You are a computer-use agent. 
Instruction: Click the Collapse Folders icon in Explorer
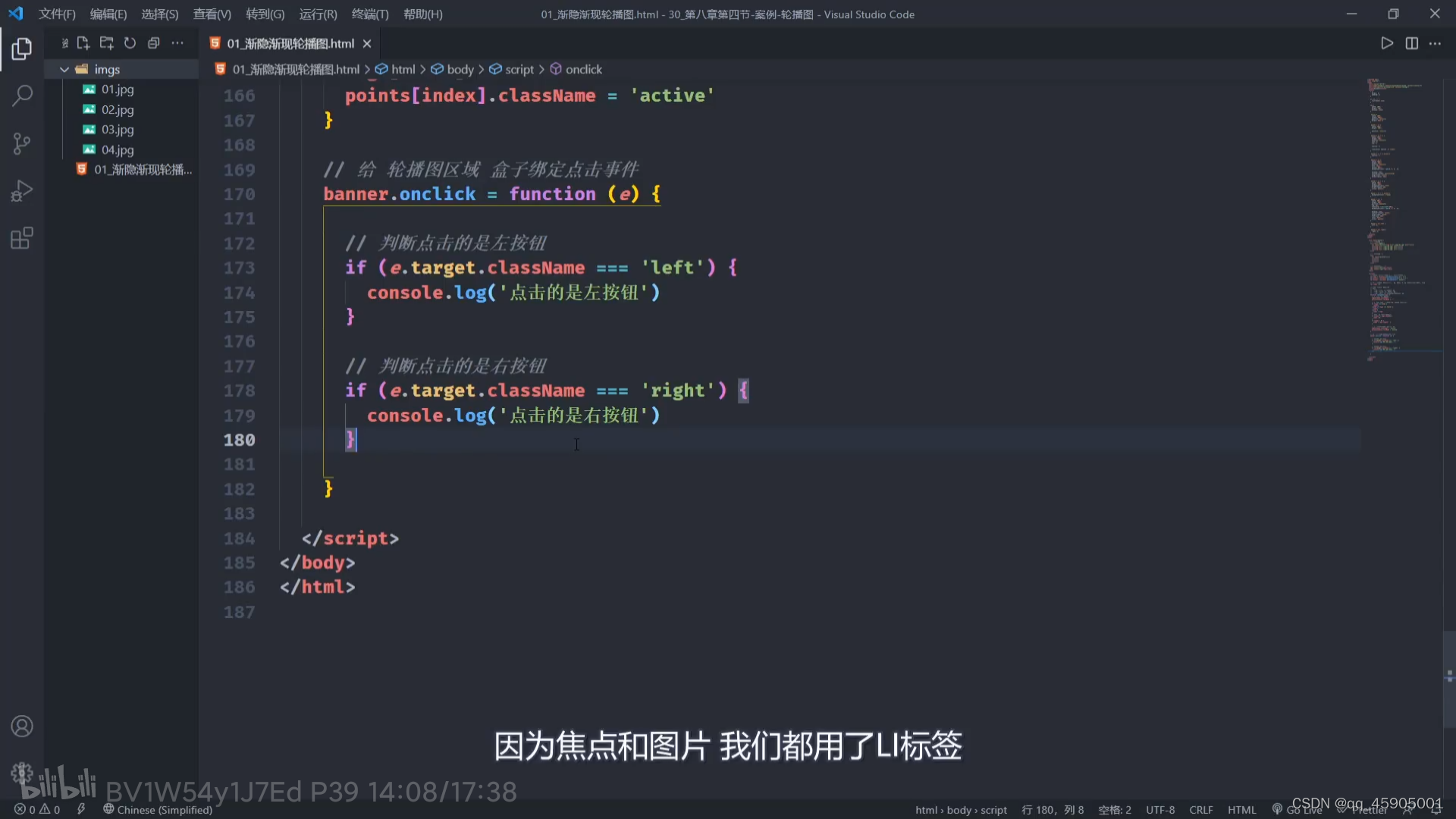tap(154, 43)
